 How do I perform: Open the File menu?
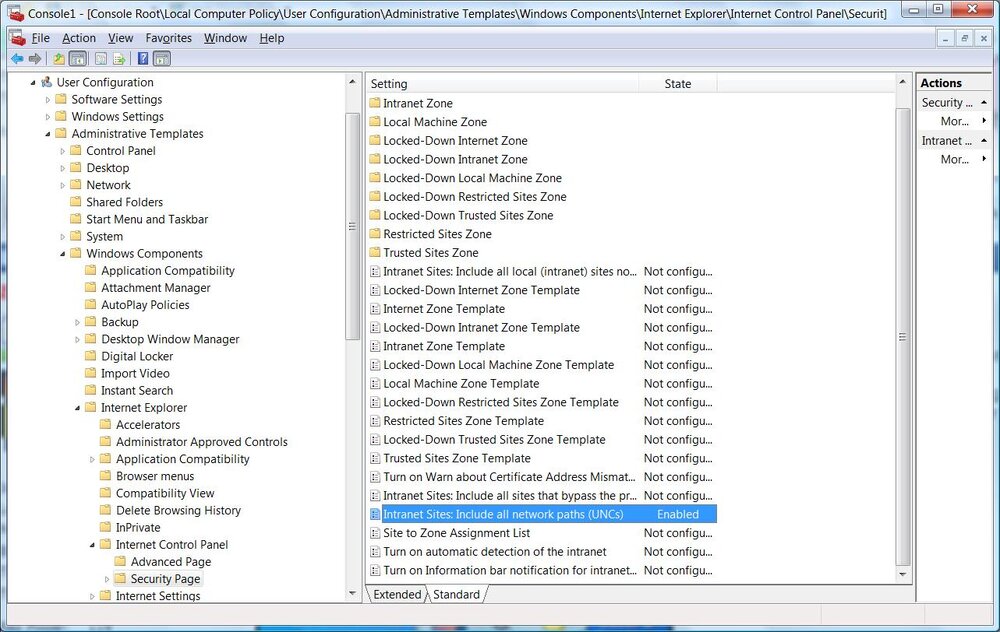(x=40, y=38)
